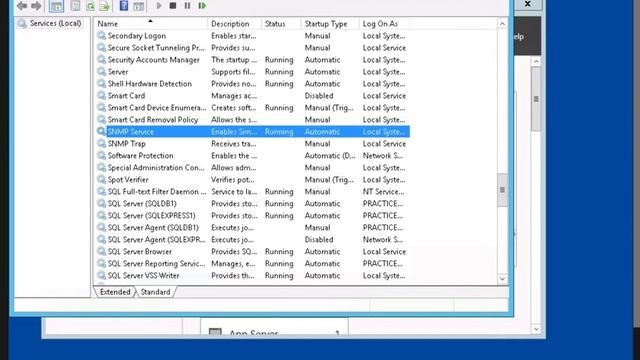
Task: Select SQL Server Reporting Servic... row
Action: tap(253, 264)
